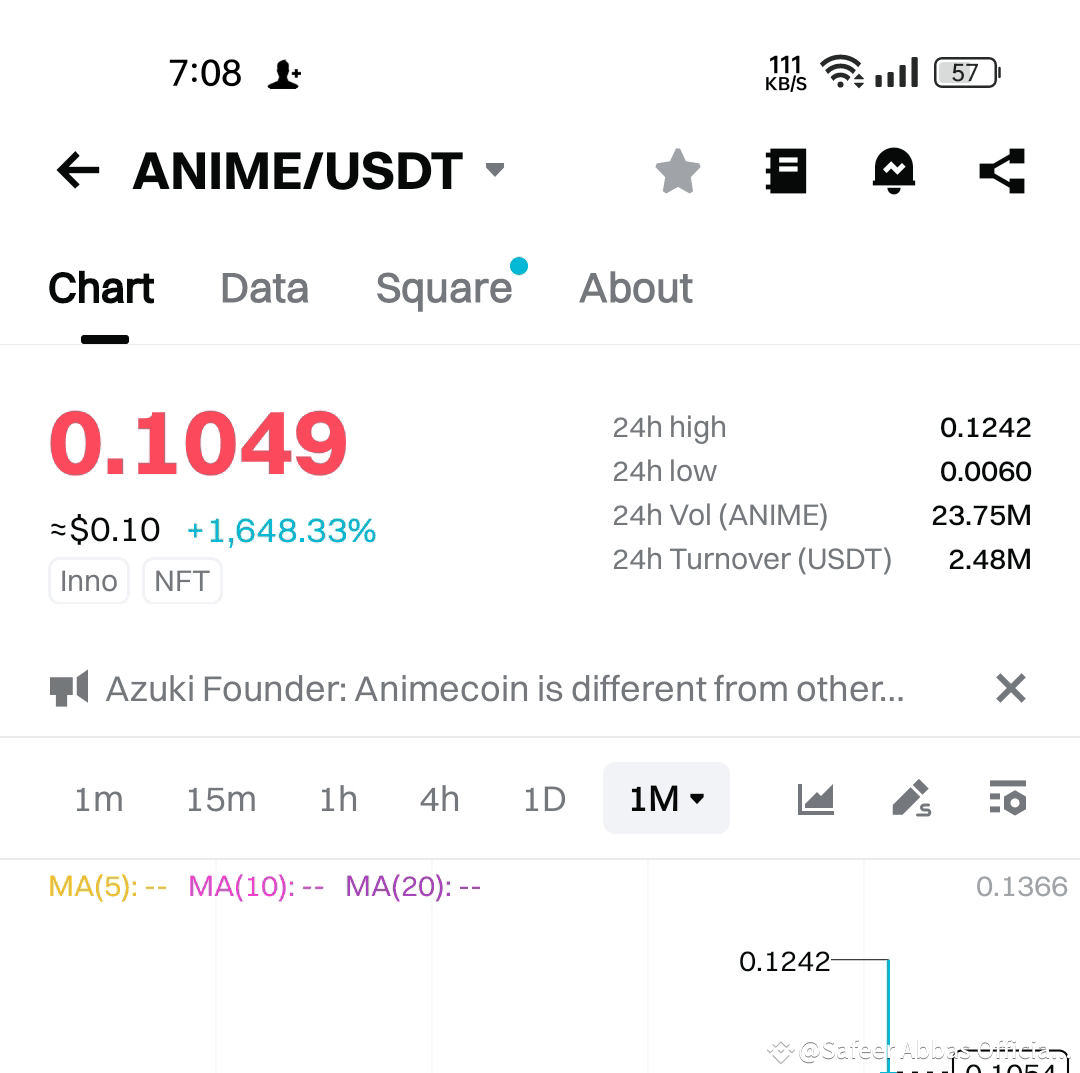Click the Inno category tag
The height and width of the screenshot is (1073, 1080).
click(x=88, y=581)
